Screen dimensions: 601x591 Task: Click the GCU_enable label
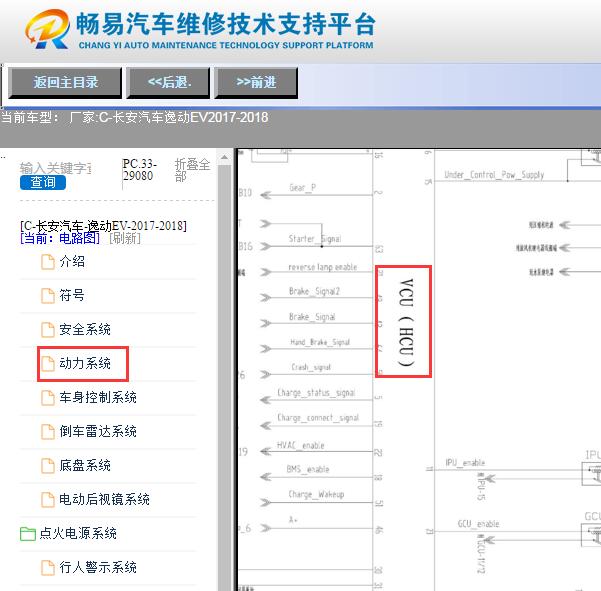click(478, 524)
